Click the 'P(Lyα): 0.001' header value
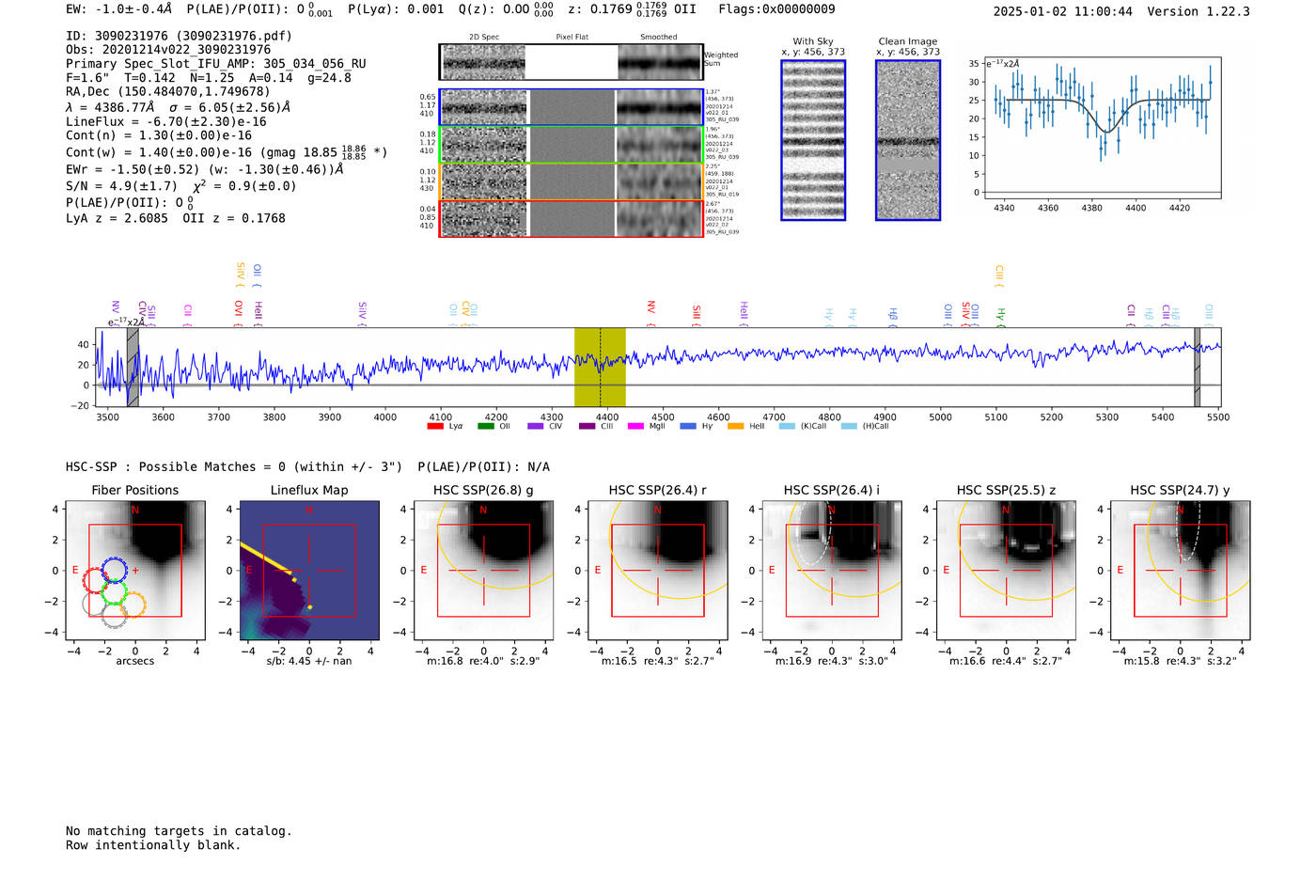The width and height of the screenshot is (1316, 896). click(396, 8)
